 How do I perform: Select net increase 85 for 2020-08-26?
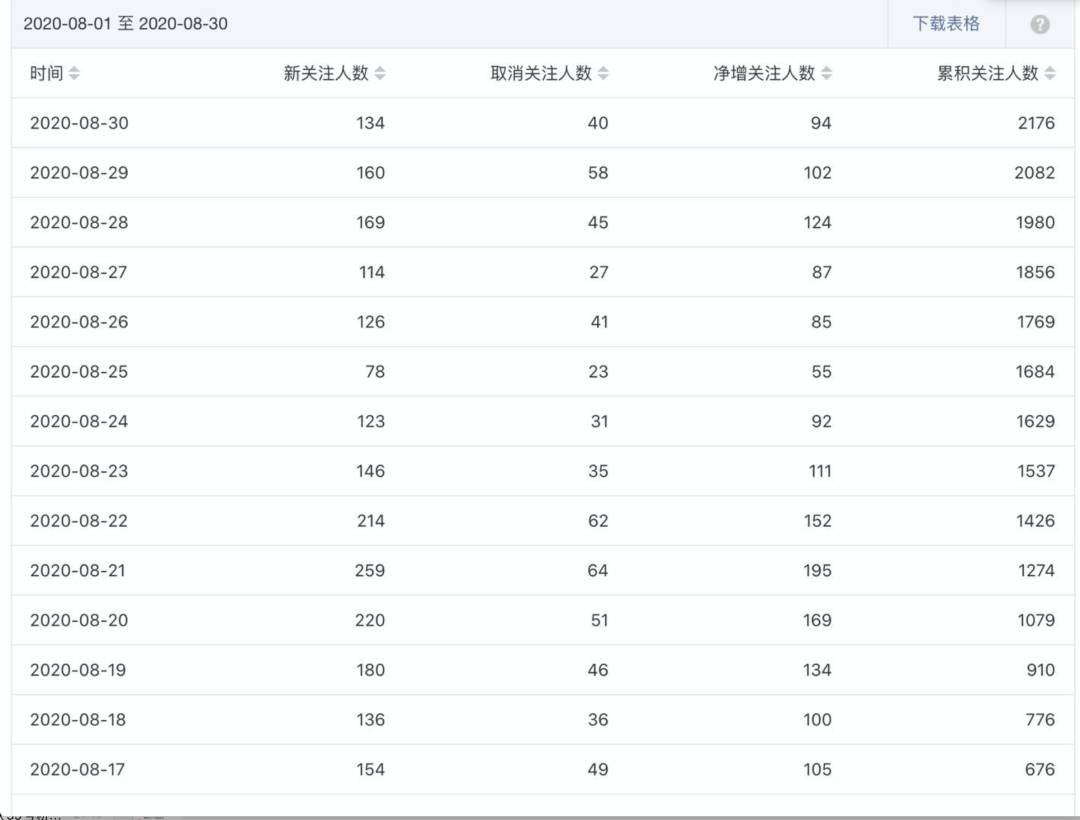(821, 322)
